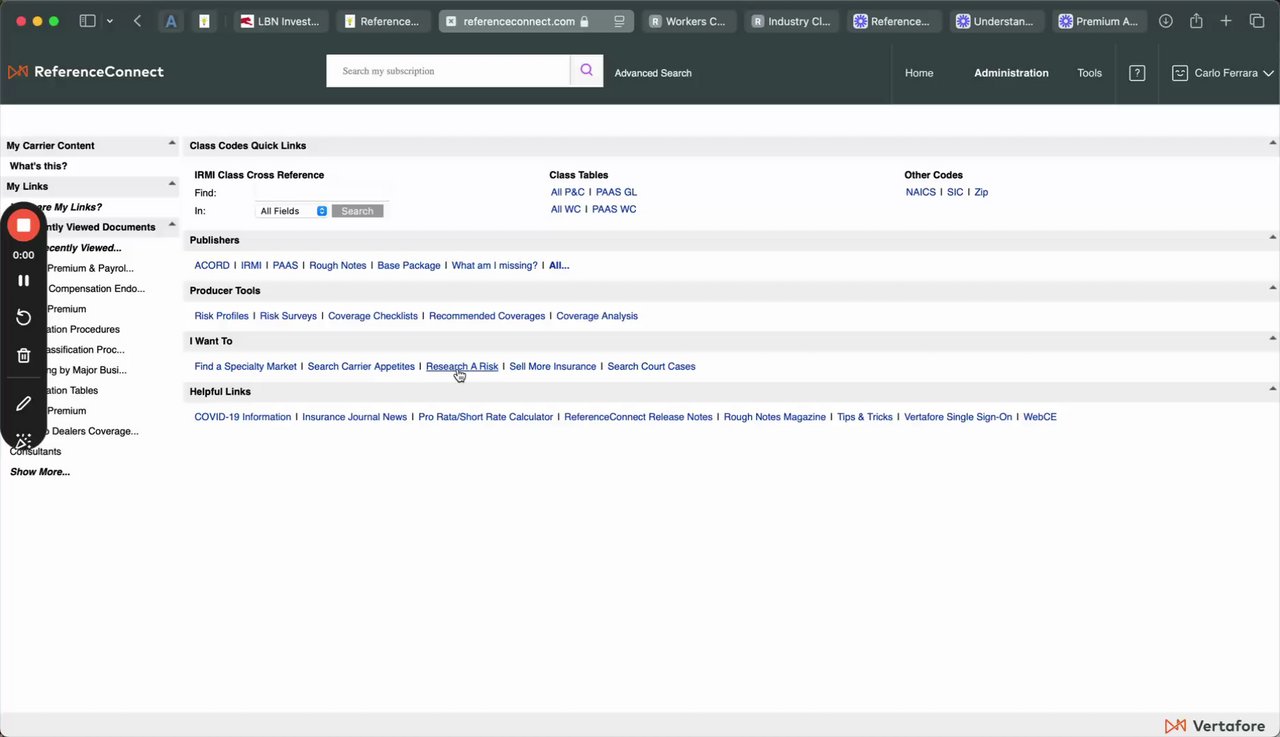Open the ACORD publisher link

tap(212, 265)
